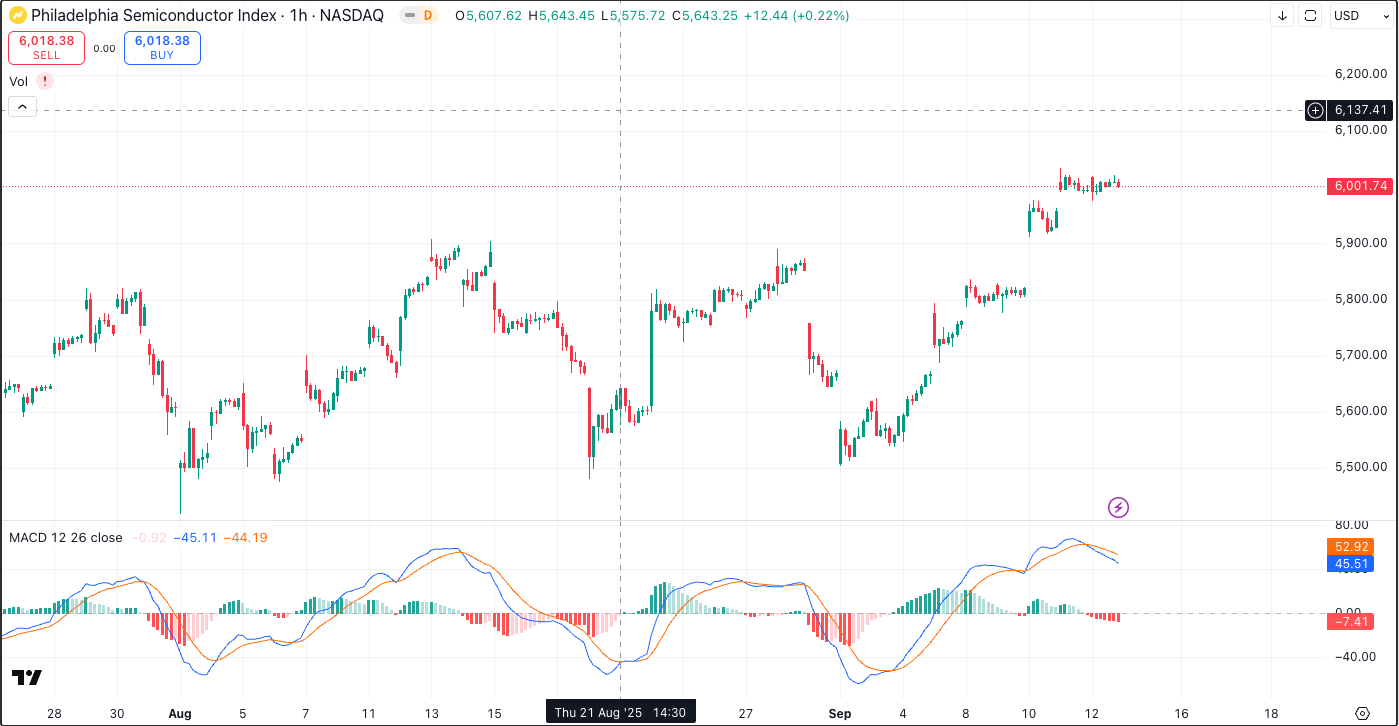Click the 5,500.00 price axis label
The height and width of the screenshot is (726, 1399).
tap(1360, 467)
